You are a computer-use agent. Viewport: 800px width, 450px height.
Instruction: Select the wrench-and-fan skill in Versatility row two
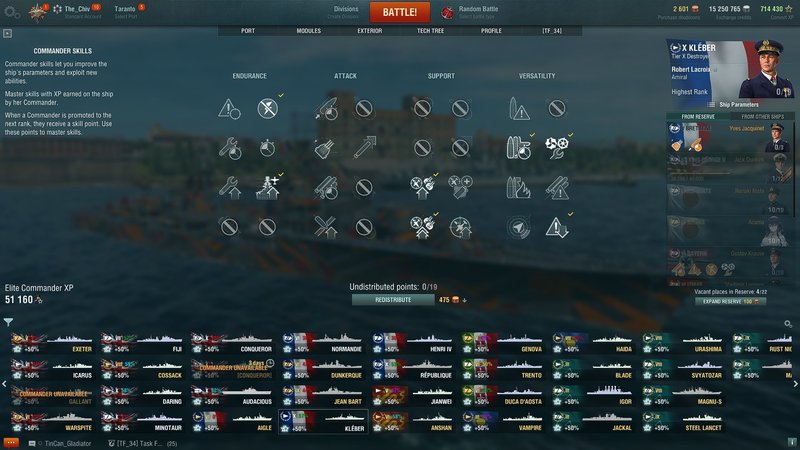(x=556, y=148)
